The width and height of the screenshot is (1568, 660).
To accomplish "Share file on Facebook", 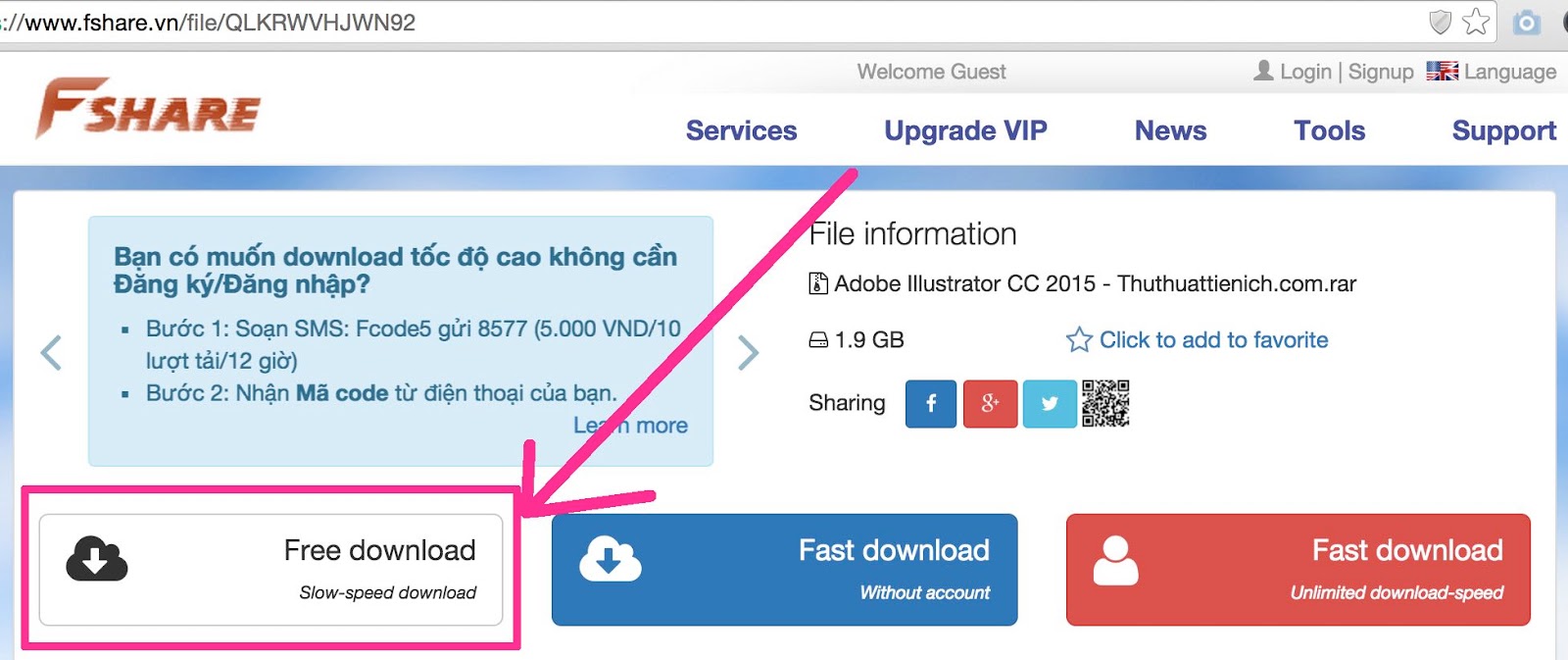I will click(x=931, y=404).
